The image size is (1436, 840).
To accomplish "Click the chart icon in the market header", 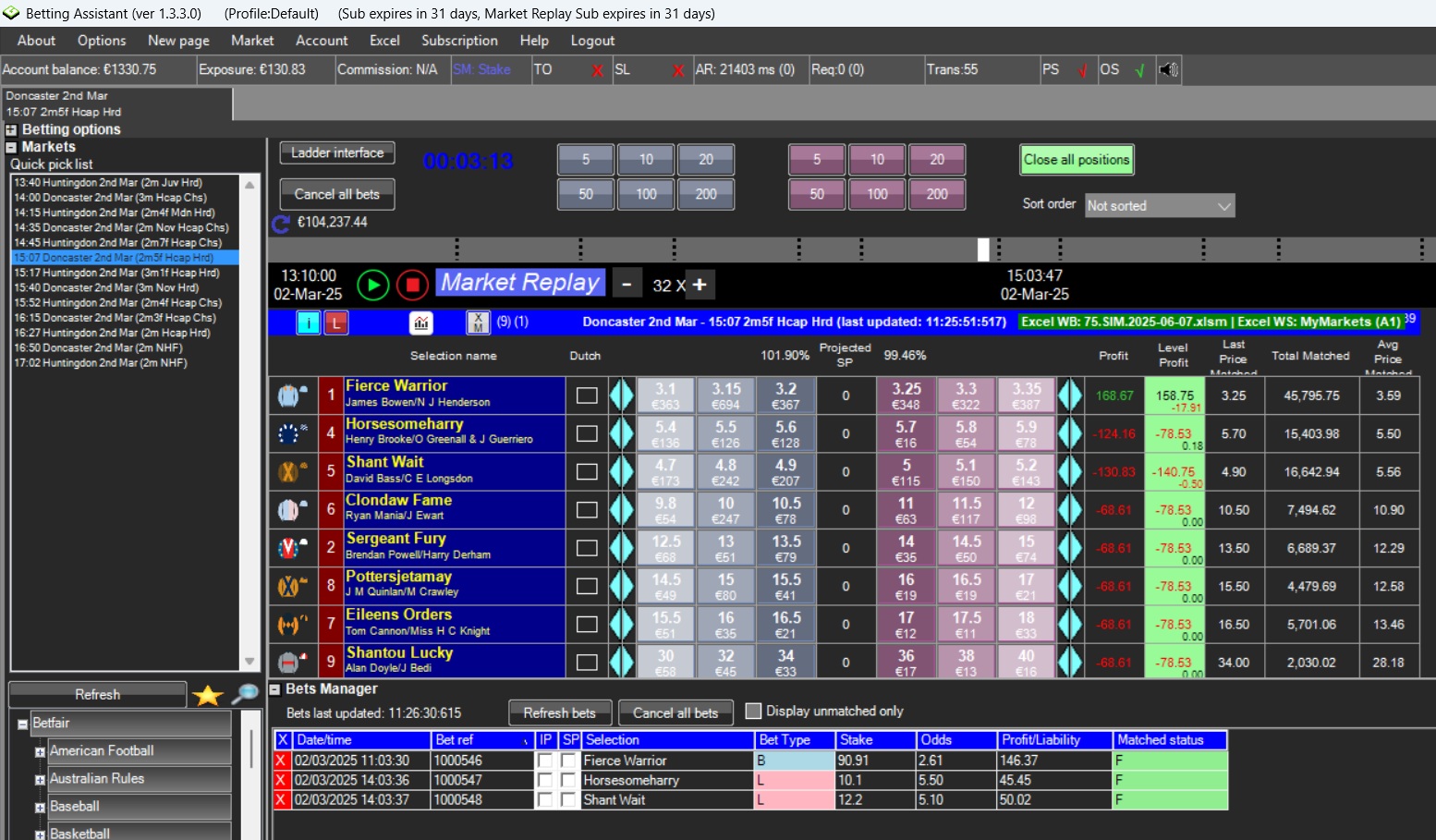I will (421, 323).
